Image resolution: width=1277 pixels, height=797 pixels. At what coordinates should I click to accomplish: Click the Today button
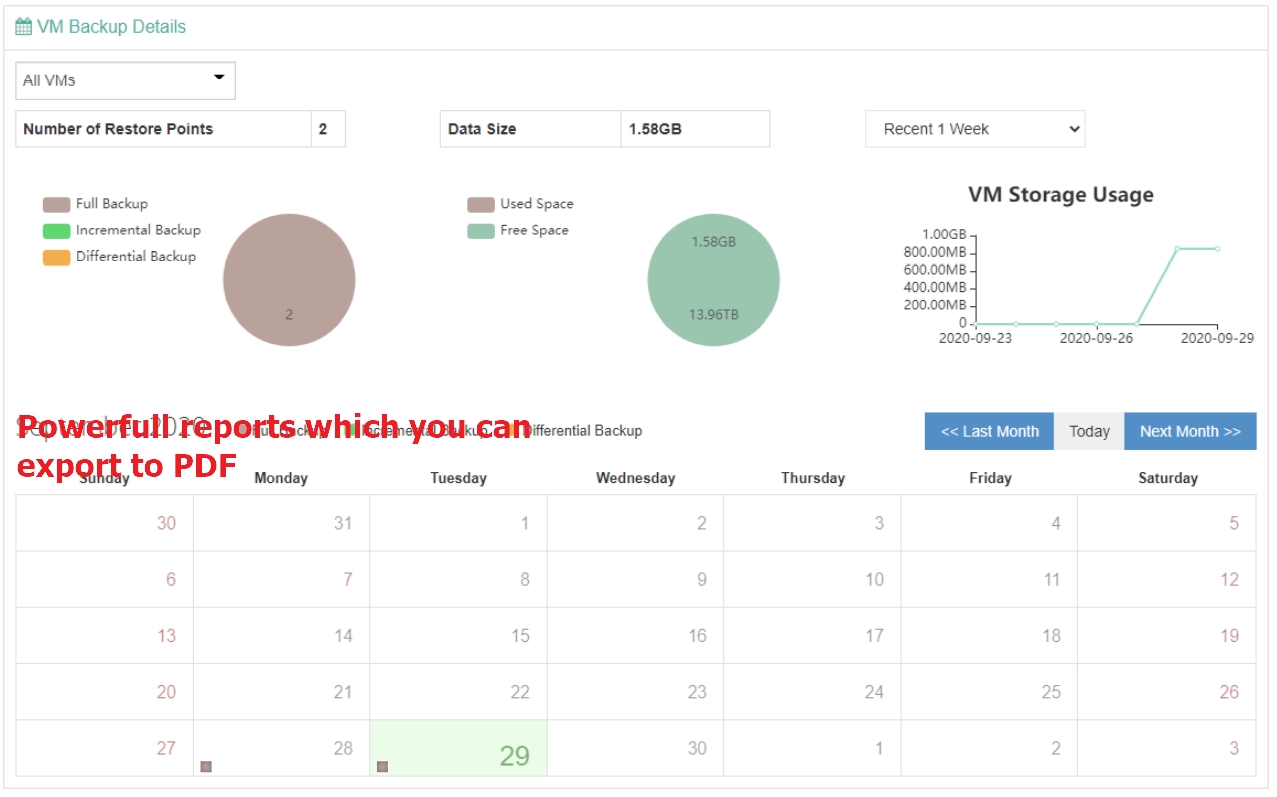(1089, 431)
